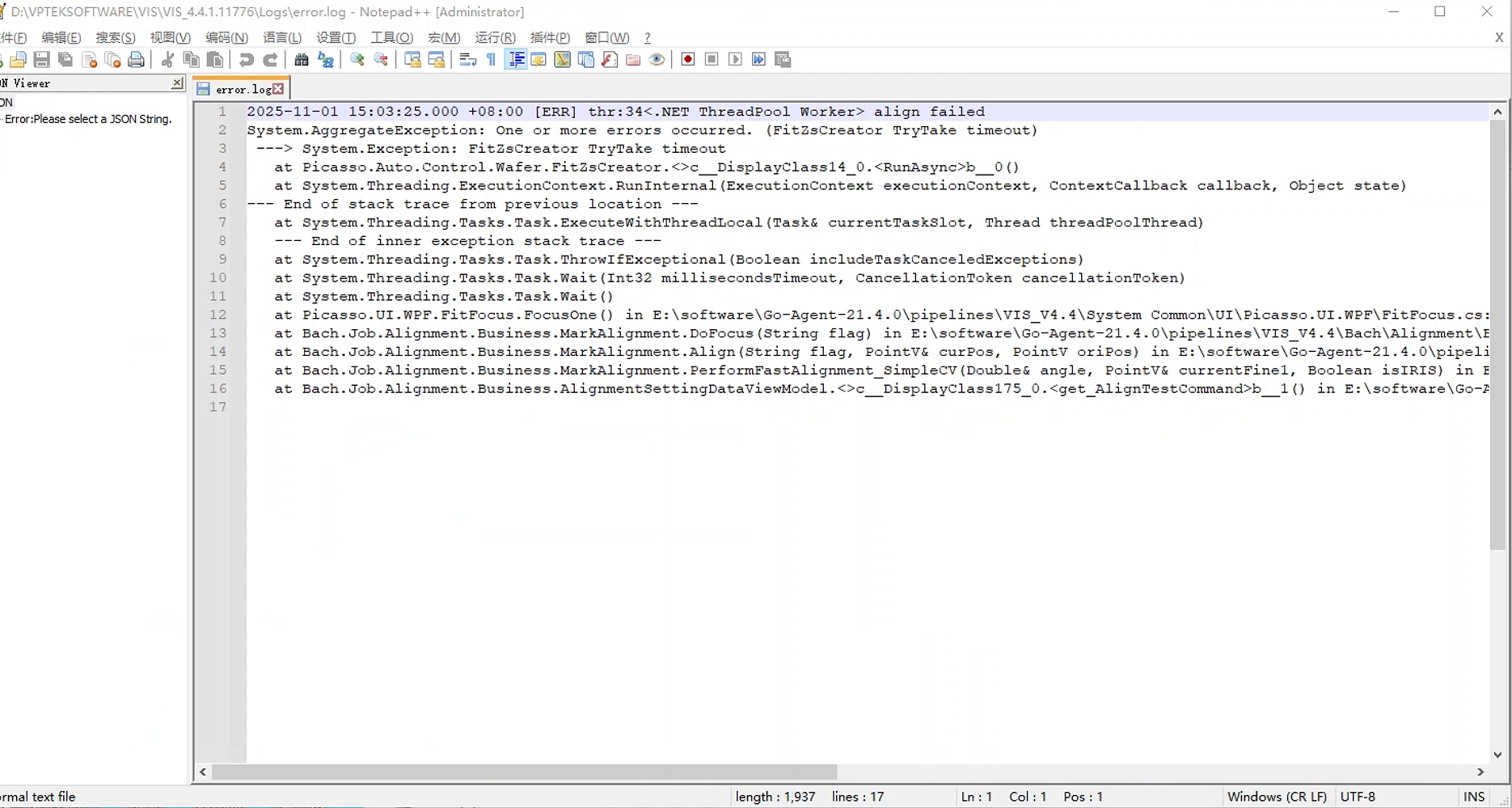Viewport: 1512px width, 808px height.
Task: Expand the 语言(L) language menu
Action: point(282,38)
